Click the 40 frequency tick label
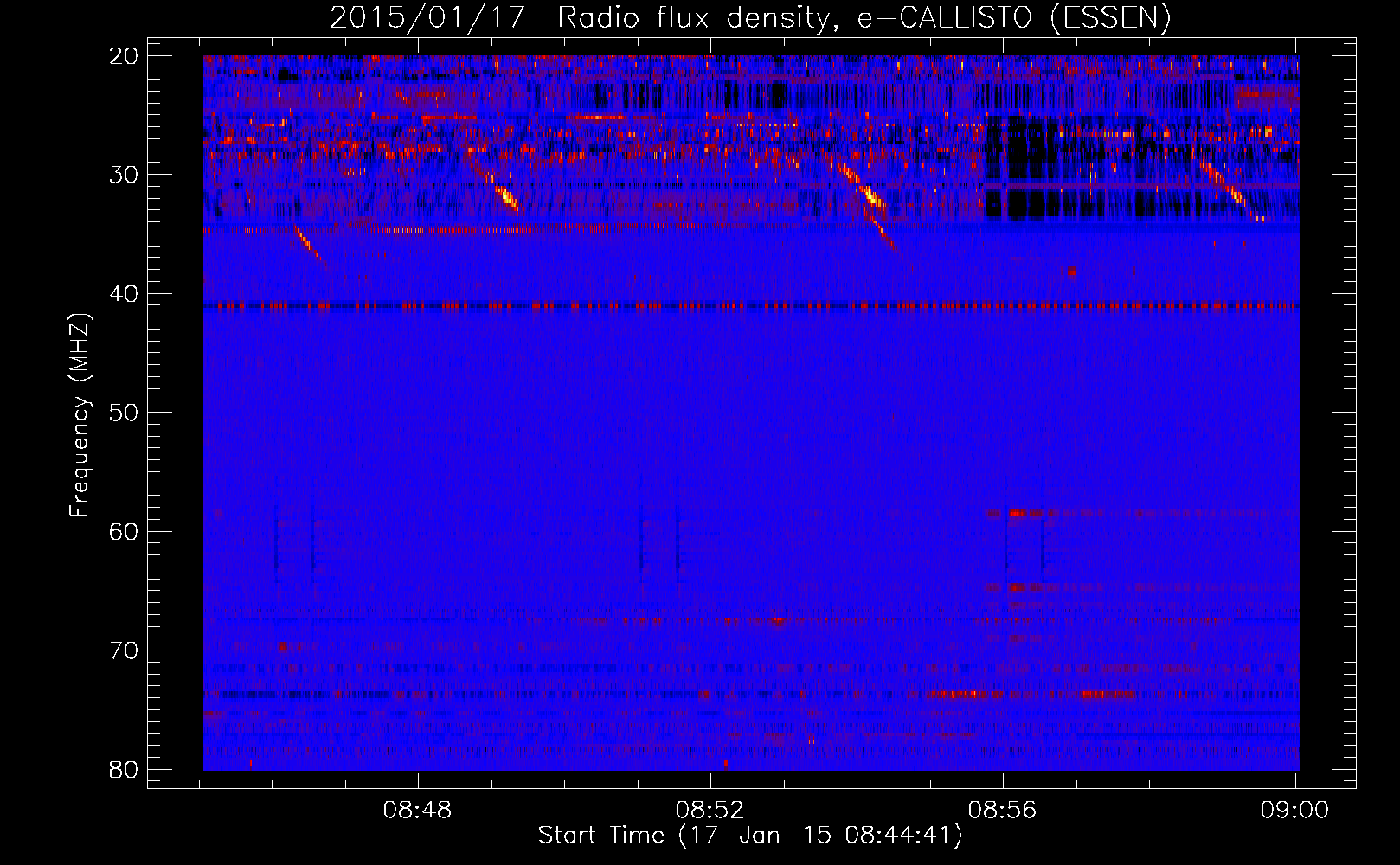The image size is (1400, 865). click(125, 294)
